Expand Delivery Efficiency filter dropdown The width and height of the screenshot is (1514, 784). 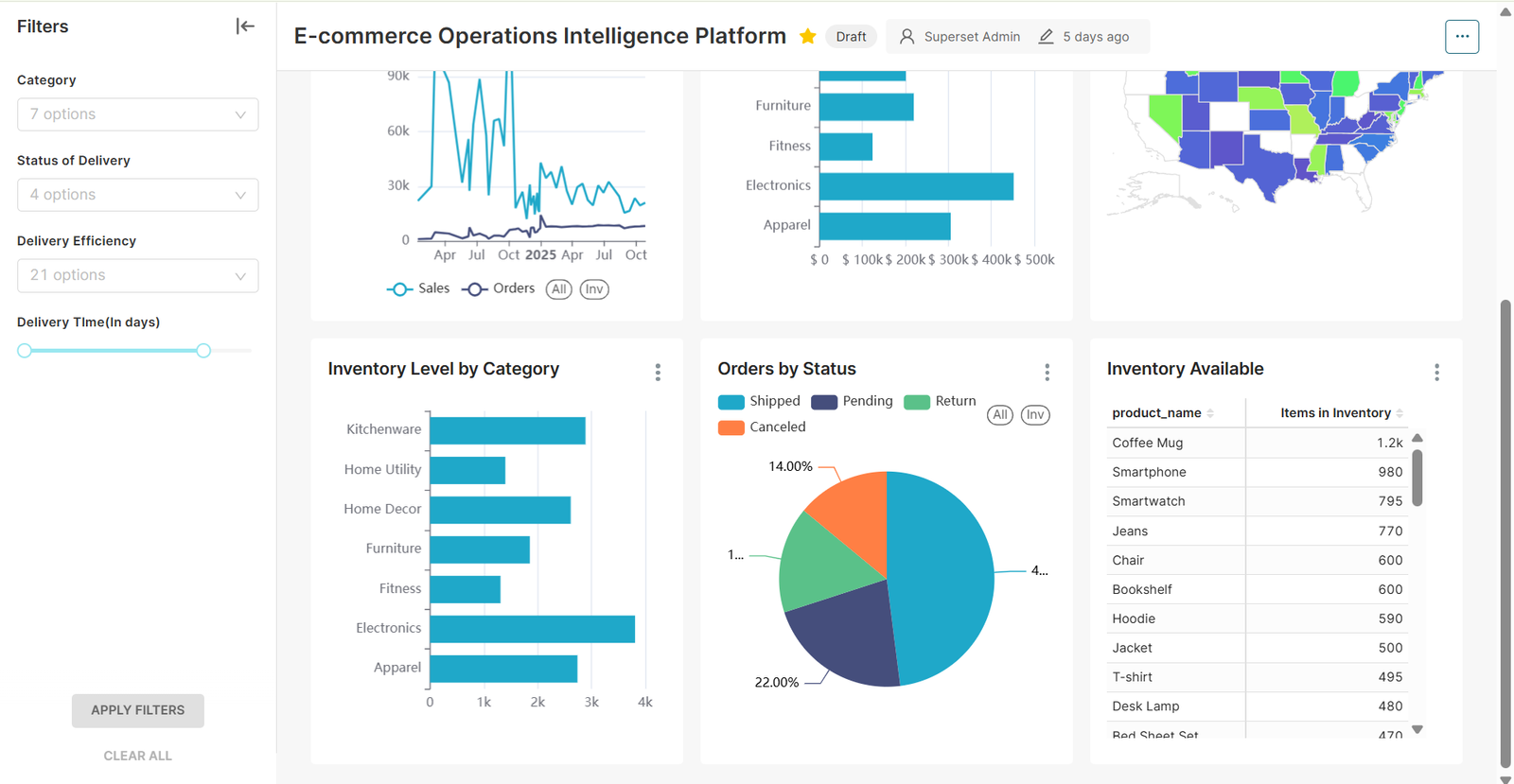[x=137, y=275]
